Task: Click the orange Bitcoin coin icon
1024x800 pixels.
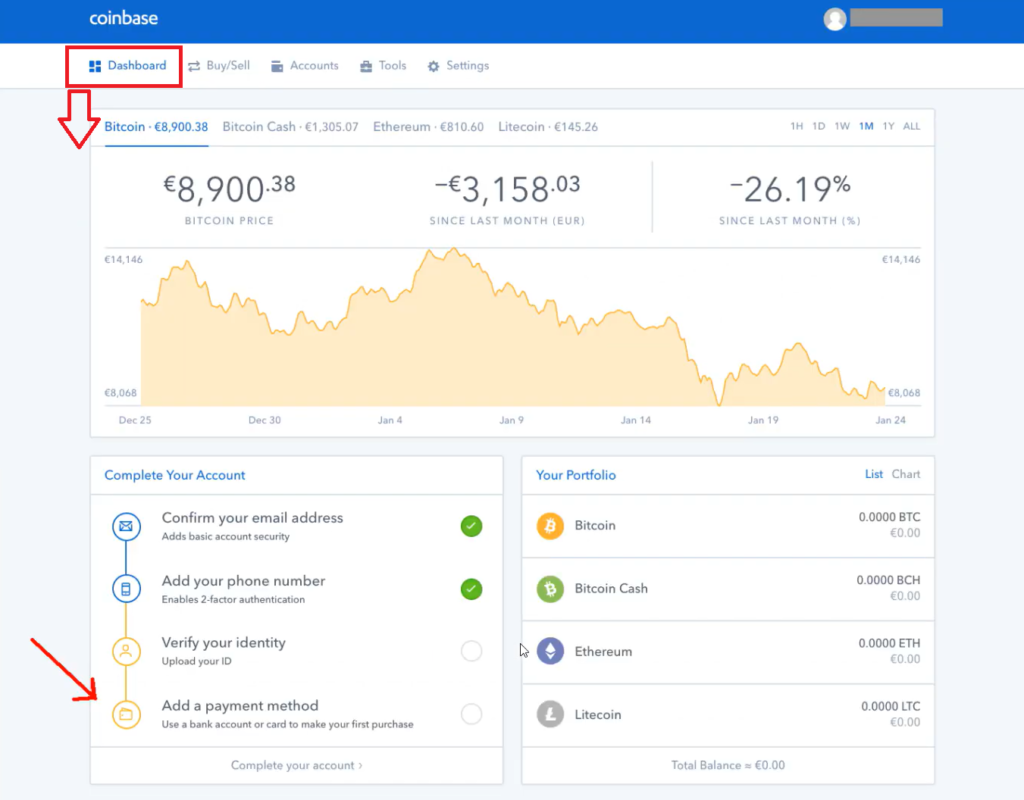Action: (x=550, y=526)
